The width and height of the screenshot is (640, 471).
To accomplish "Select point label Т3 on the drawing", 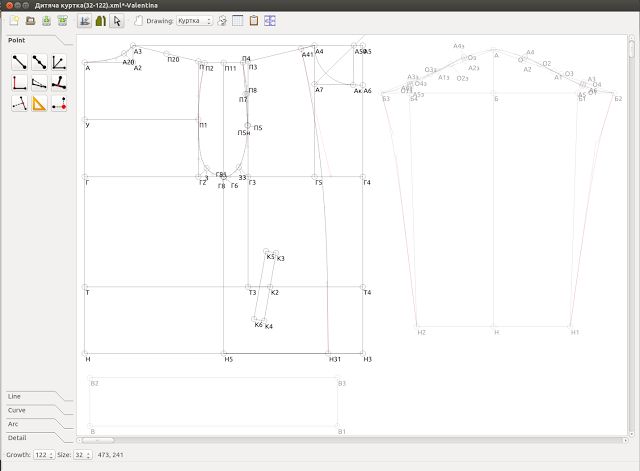I will click(x=252, y=293).
